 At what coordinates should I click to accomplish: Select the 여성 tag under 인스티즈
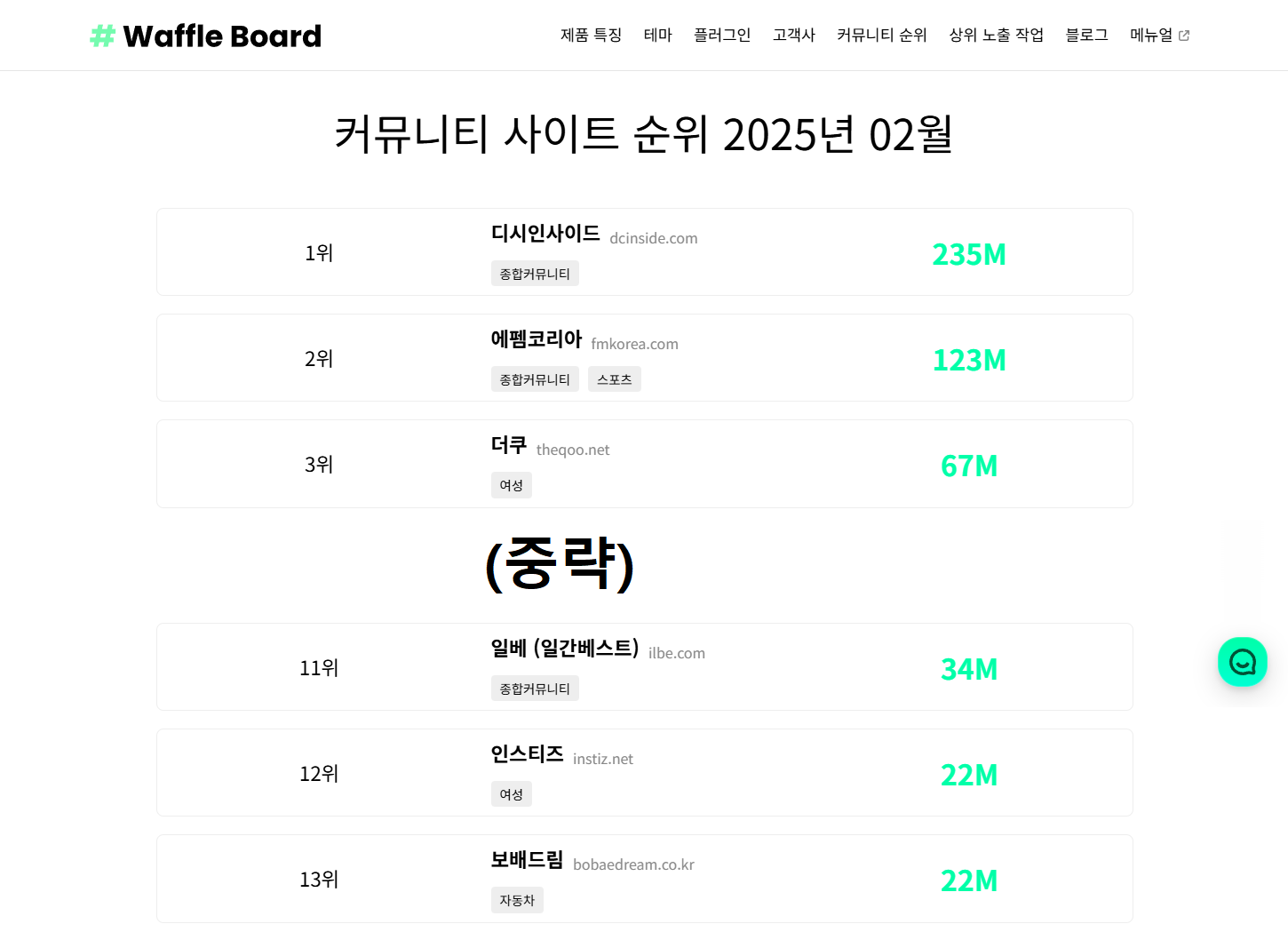(x=511, y=794)
